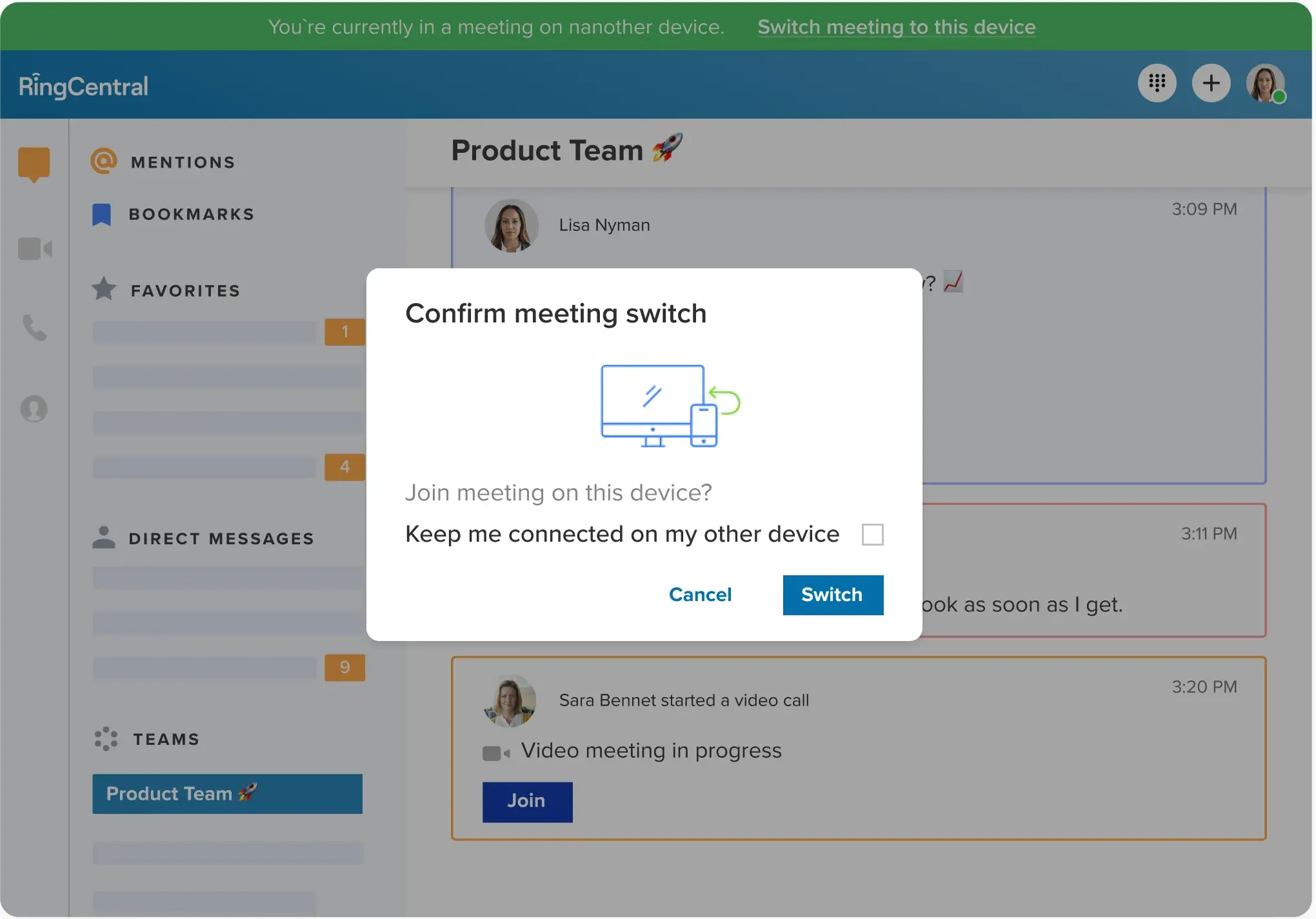Join Sara Bennet's video call
Screen dimensions: 1316x919
(x=526, y=802)
